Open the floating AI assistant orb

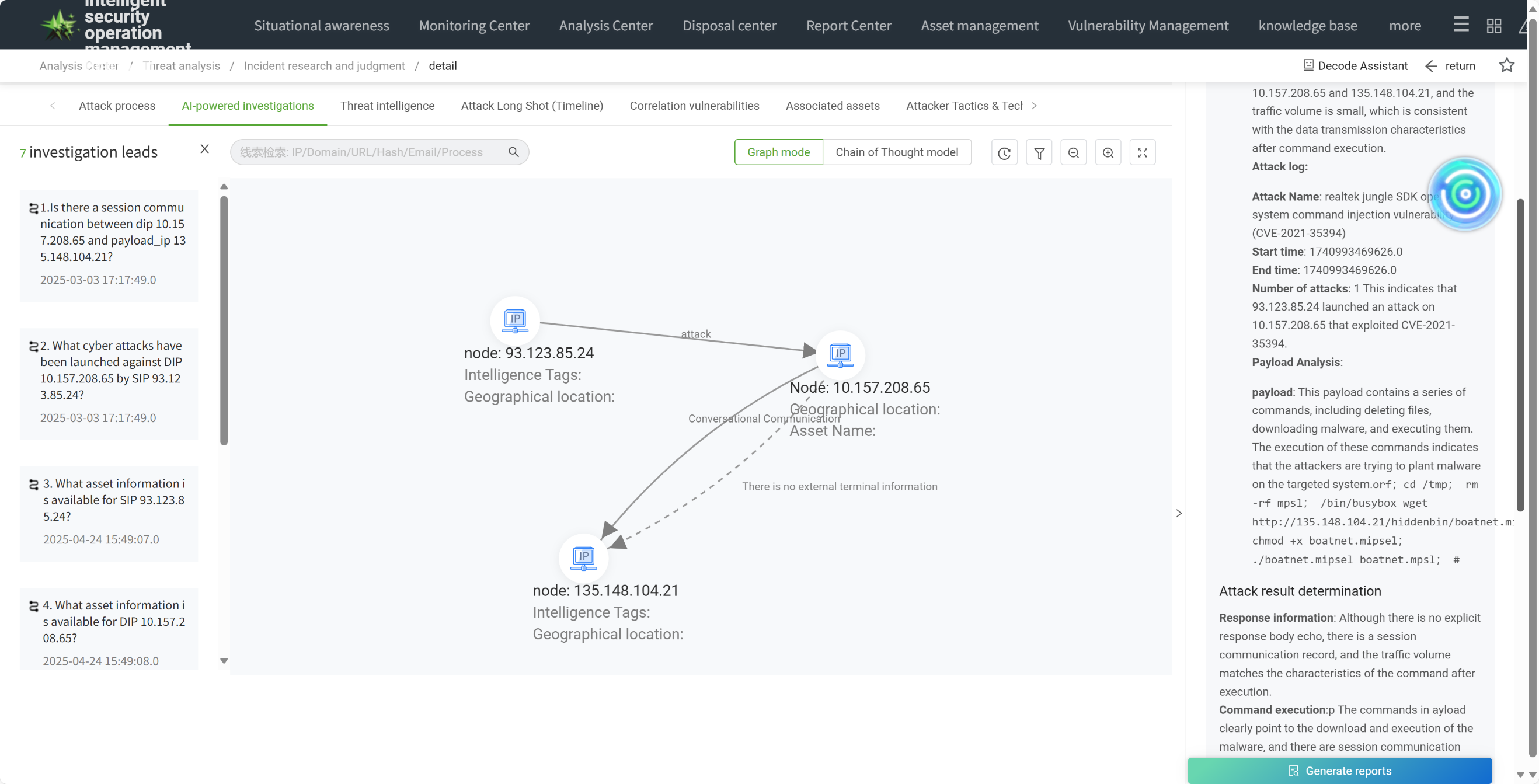click(x=1464, y=194)
